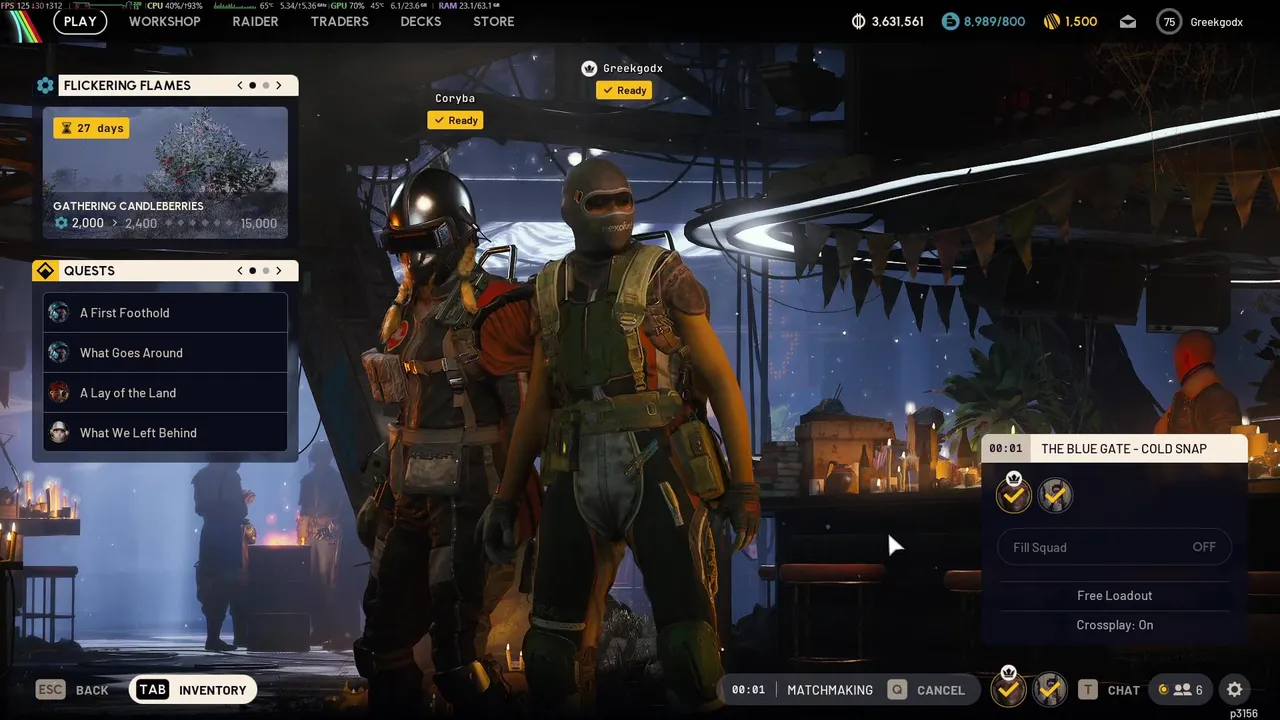Open the CHAT button
This screenshot has width=1280, height=720.
point(1124,690)
